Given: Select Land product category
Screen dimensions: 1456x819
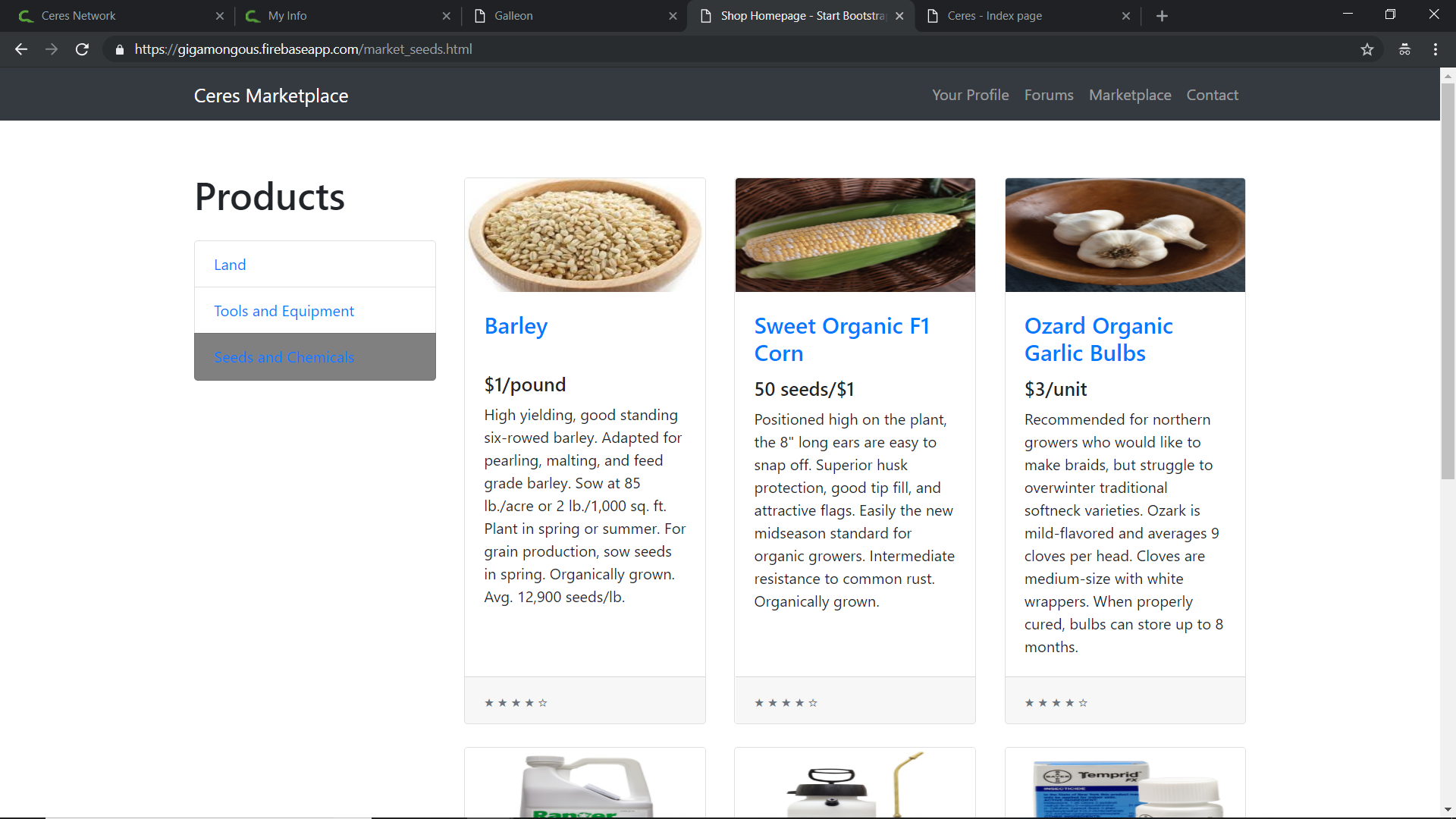Looking at the screenshot, I should [230, 265].
